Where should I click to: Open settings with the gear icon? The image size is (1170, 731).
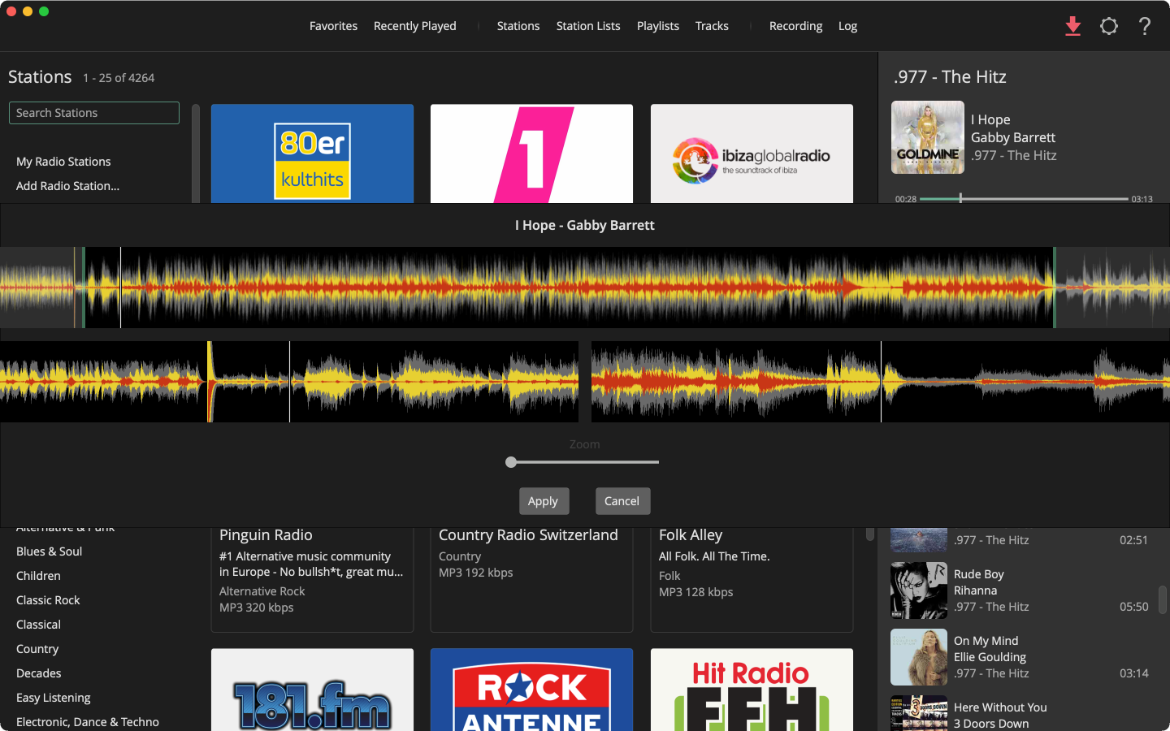tap(1109, 26)
